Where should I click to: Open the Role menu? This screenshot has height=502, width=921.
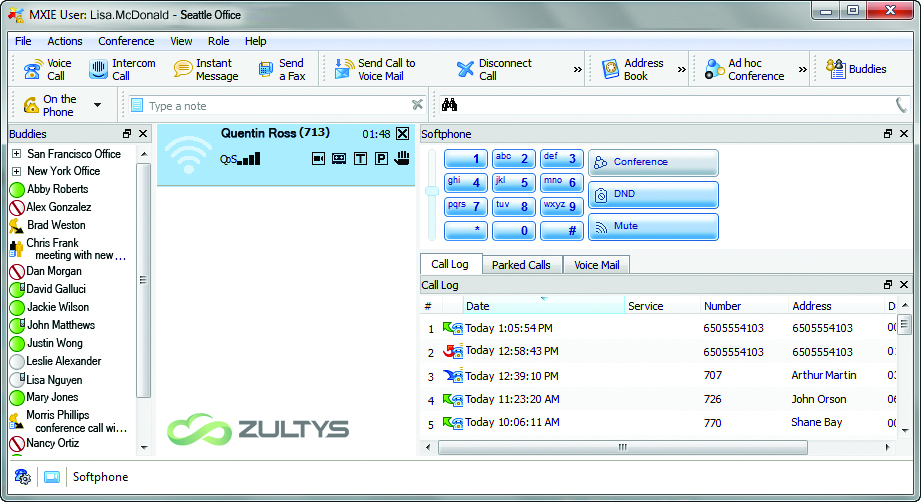[x=219, y=41]
